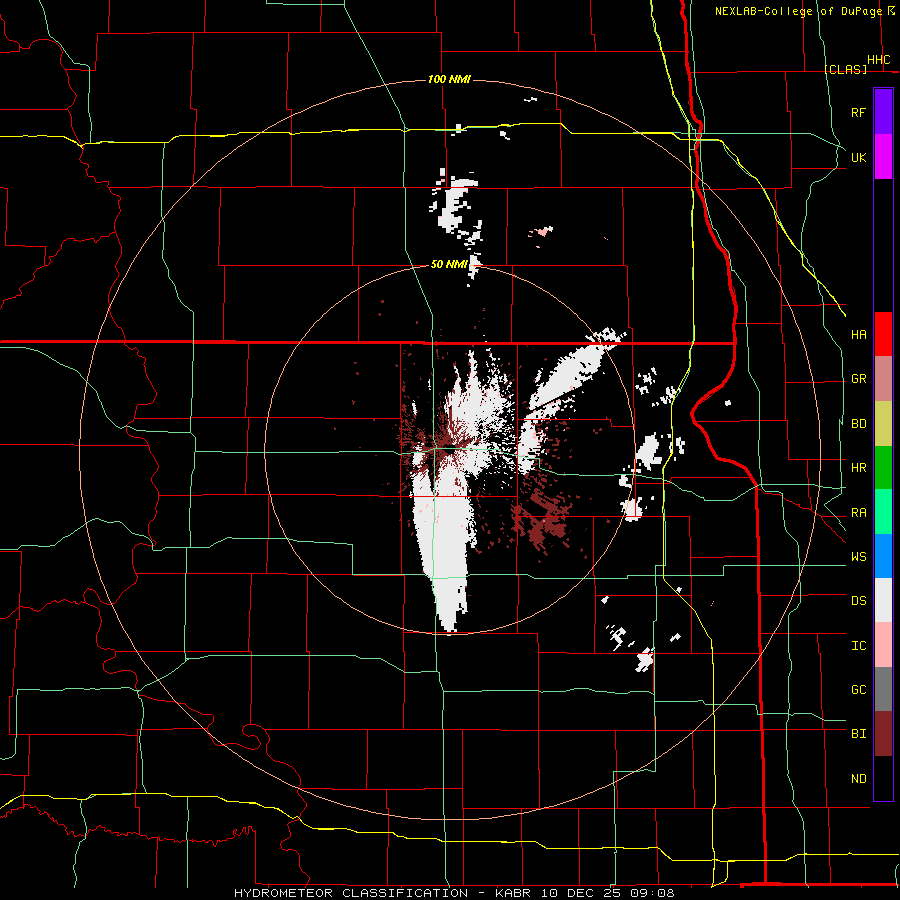Click the UK magenta legend swatch
This screenshot has width=900, height=900.
click(x=883, y=157)
